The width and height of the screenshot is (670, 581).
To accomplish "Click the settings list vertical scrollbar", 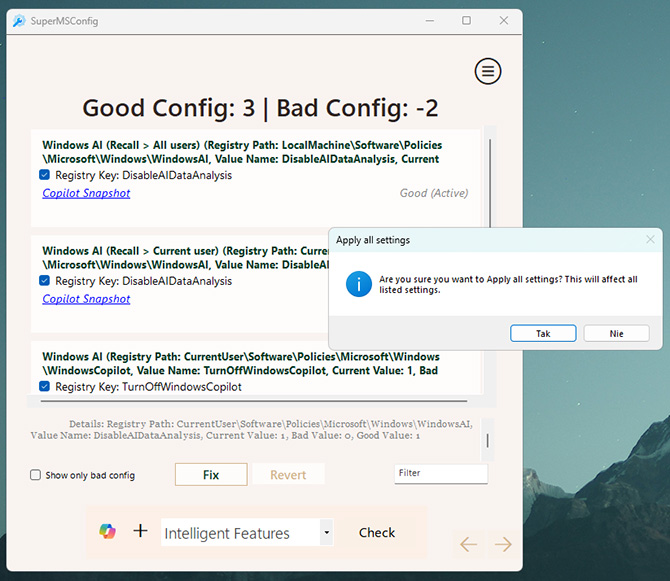I will tap(490, 184).
